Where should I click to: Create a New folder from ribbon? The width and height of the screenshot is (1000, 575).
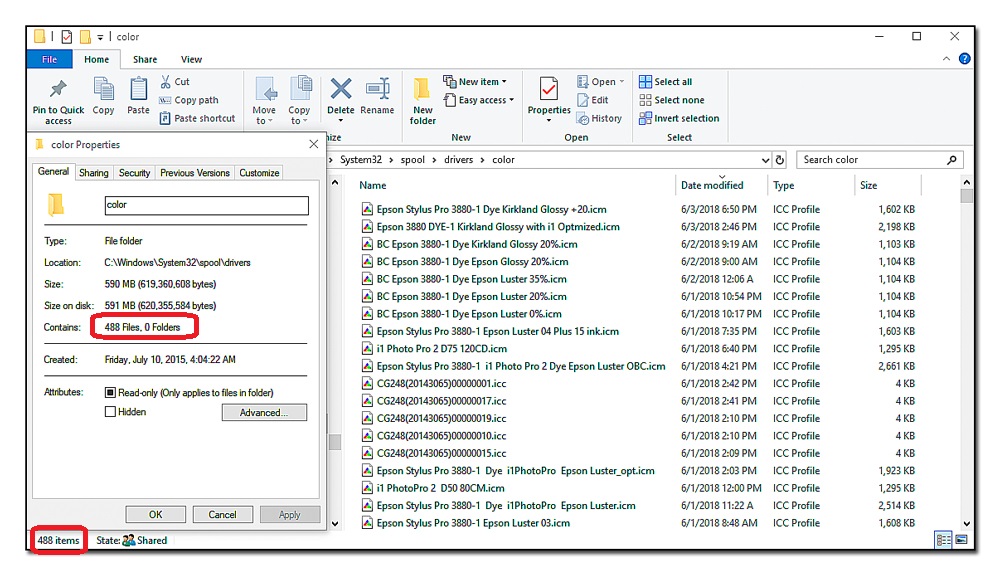423,100
